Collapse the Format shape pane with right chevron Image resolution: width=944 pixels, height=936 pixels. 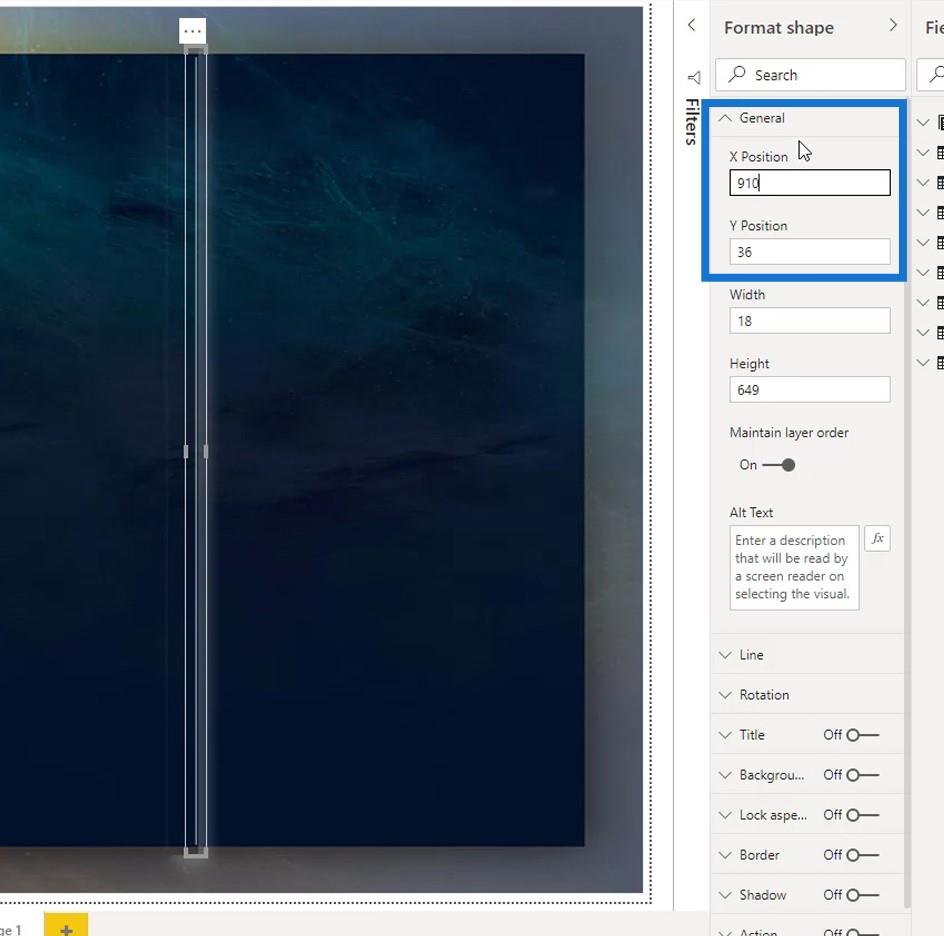pyautogui.click(x=893, y=25)
